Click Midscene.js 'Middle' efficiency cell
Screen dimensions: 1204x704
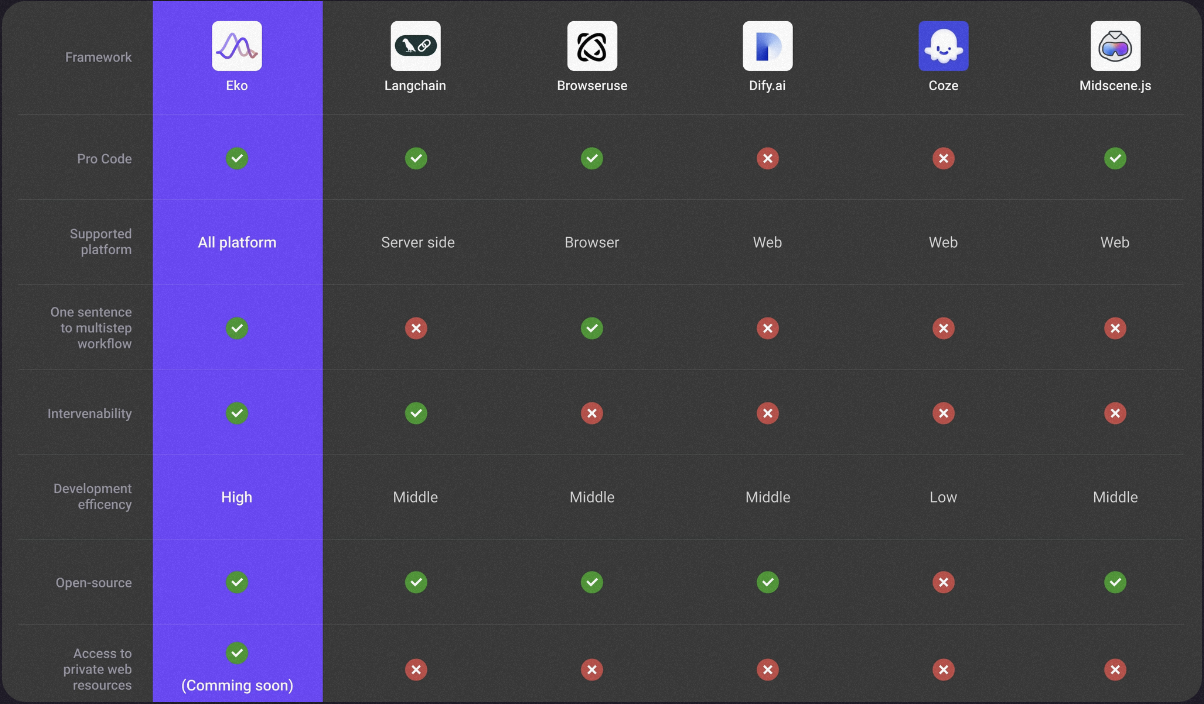tap(1116, 497)
